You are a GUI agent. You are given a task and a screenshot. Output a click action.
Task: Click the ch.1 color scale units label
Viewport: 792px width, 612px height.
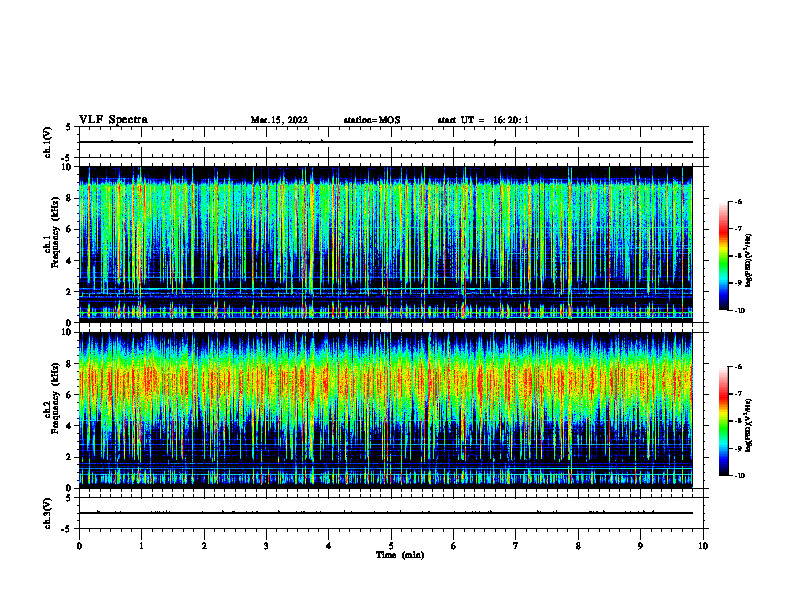coord(748,261)
